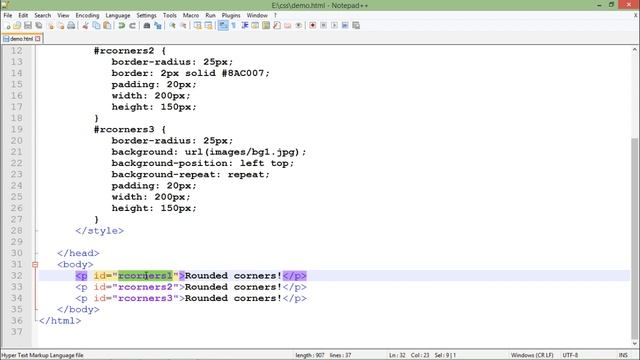The width and height of the screenshot is (640, 360).
Task: Open the Edit menu
Action: point(23,16)
